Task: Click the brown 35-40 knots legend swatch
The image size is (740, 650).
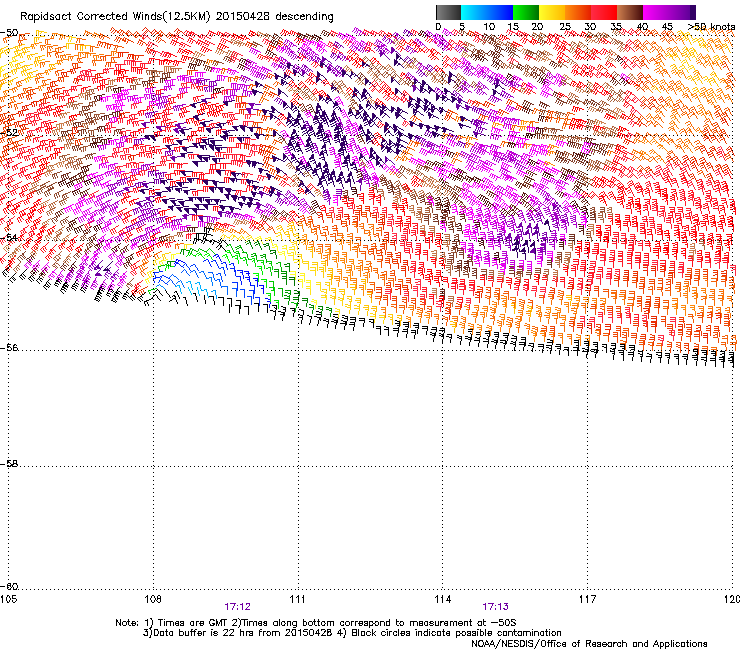Action: 630,12
